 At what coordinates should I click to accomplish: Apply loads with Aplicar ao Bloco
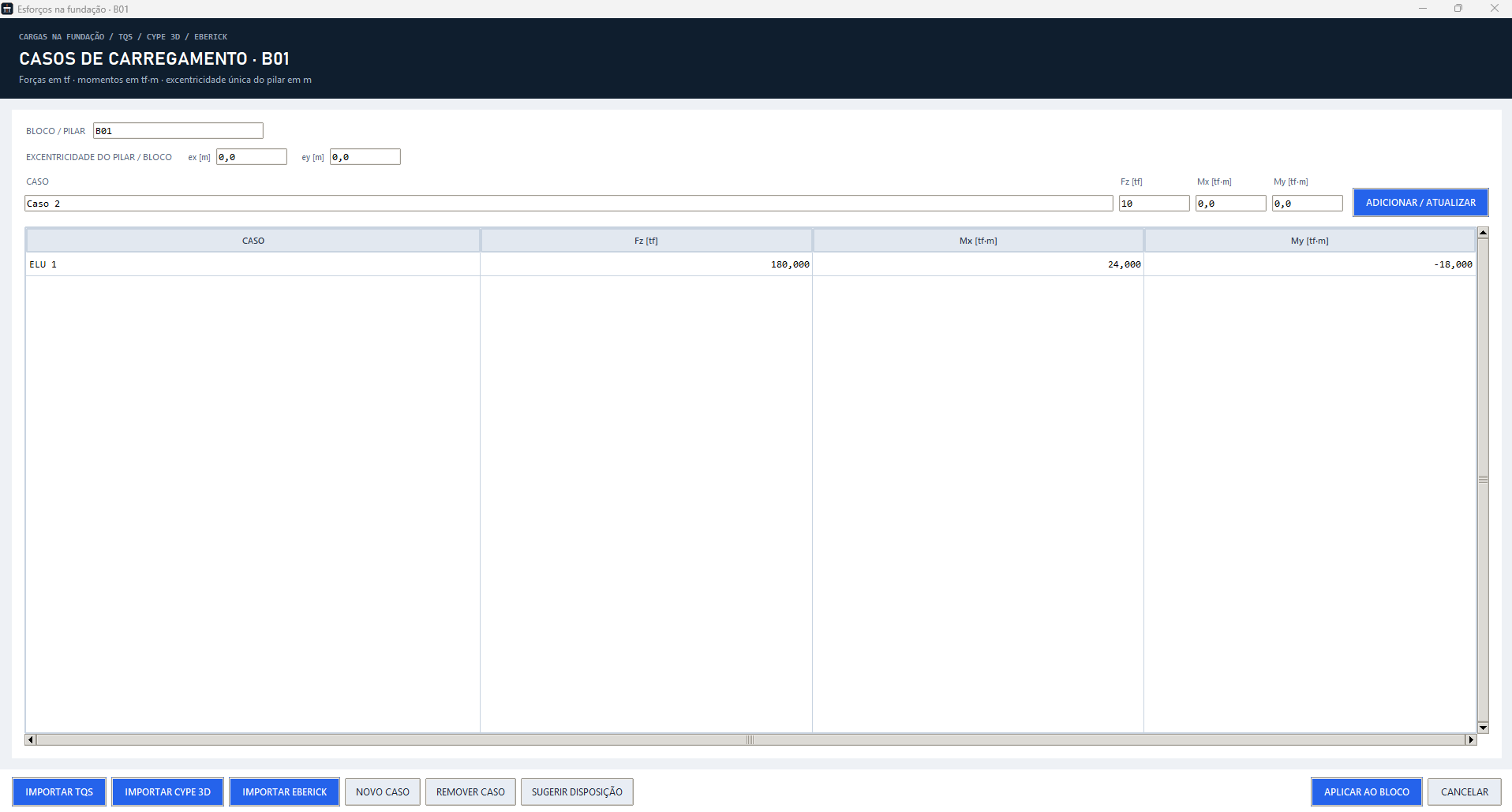pyautogui.click(x=1367, y=791)
